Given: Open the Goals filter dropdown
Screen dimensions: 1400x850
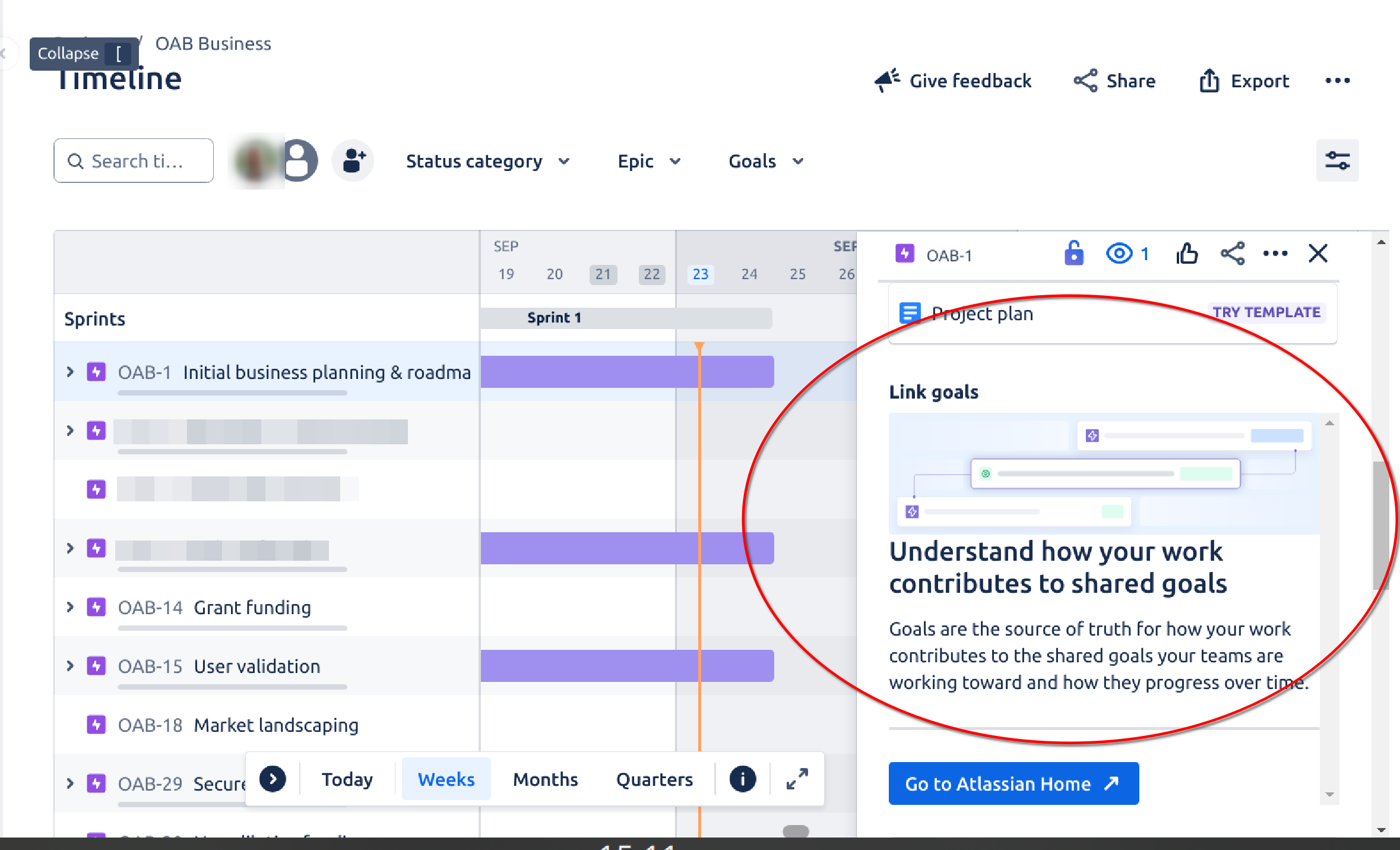Looking at the screenshot, I should 766,161.
